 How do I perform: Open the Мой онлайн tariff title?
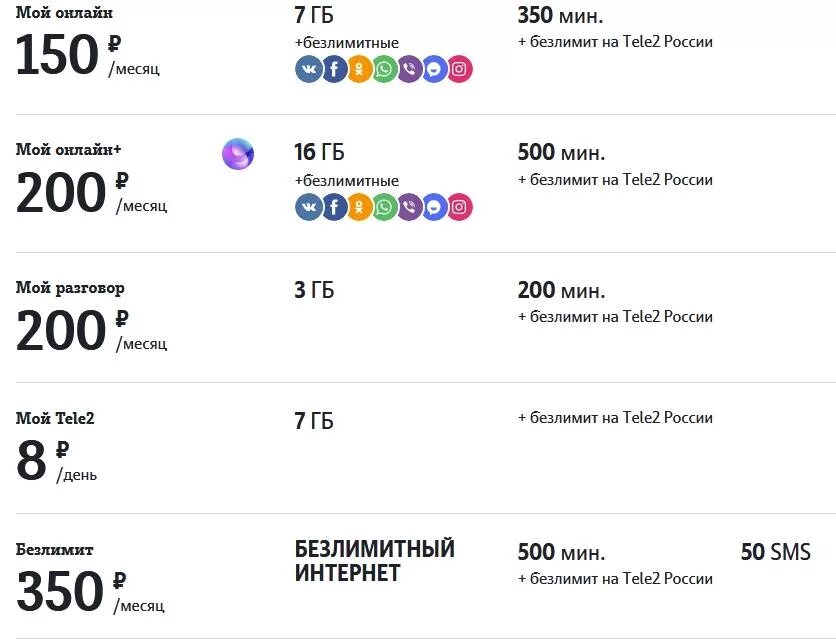[64, 12]
